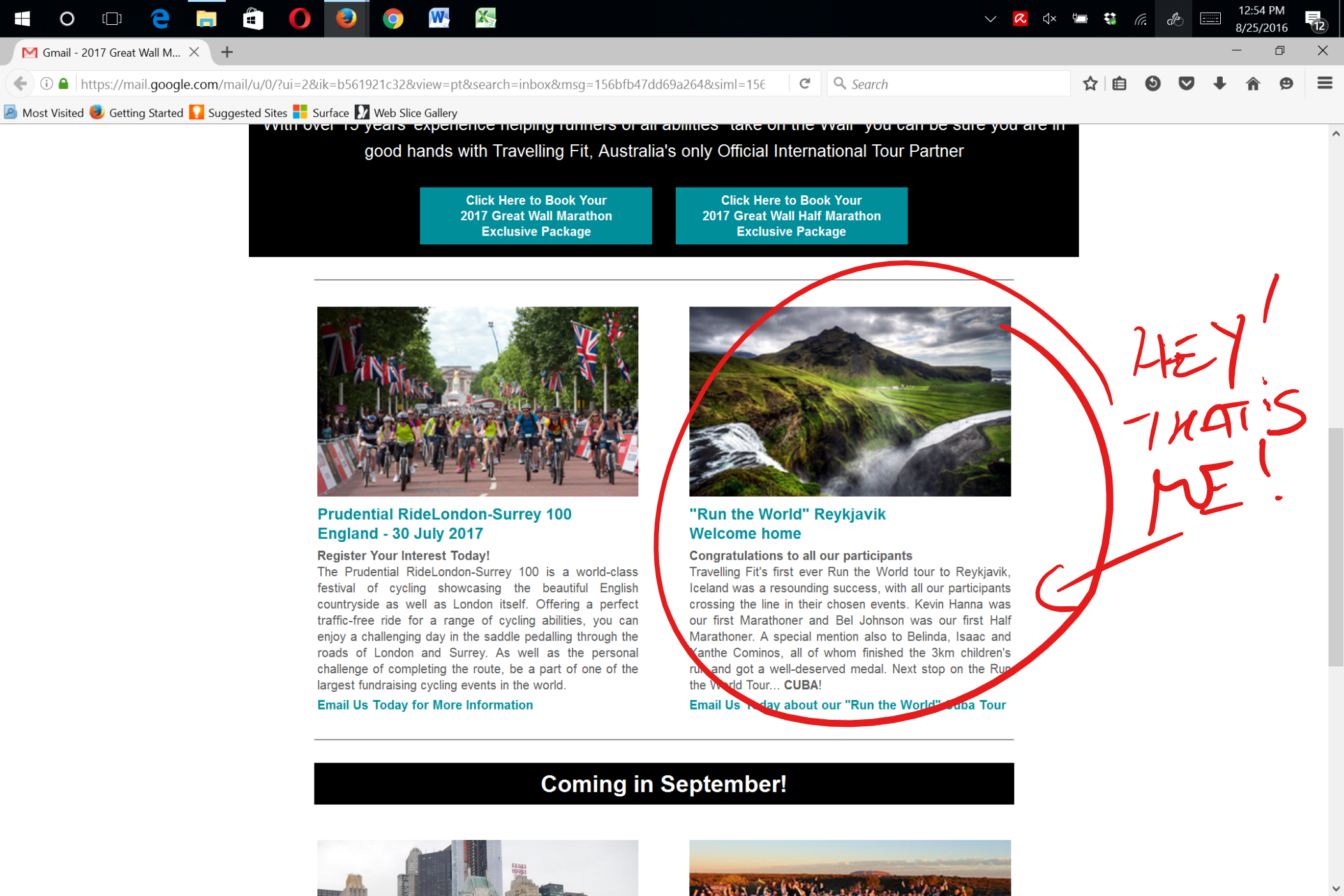1344x896 pixels.
Task: Open battery status tray icon
Action: tap(1080, 19)
